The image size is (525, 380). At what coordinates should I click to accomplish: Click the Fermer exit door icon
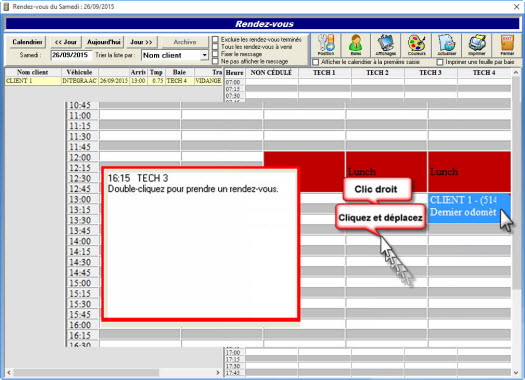pos(507,45)
